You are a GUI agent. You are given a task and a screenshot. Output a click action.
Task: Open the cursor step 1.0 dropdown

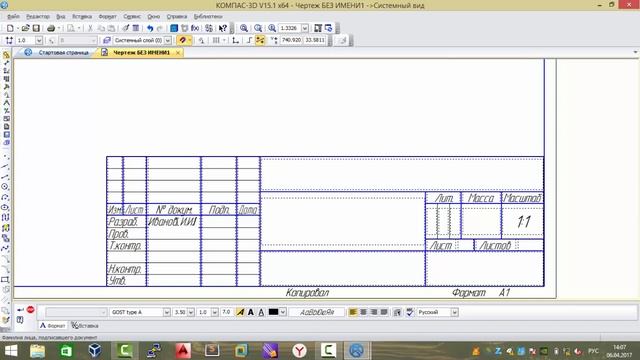(39, 40)
